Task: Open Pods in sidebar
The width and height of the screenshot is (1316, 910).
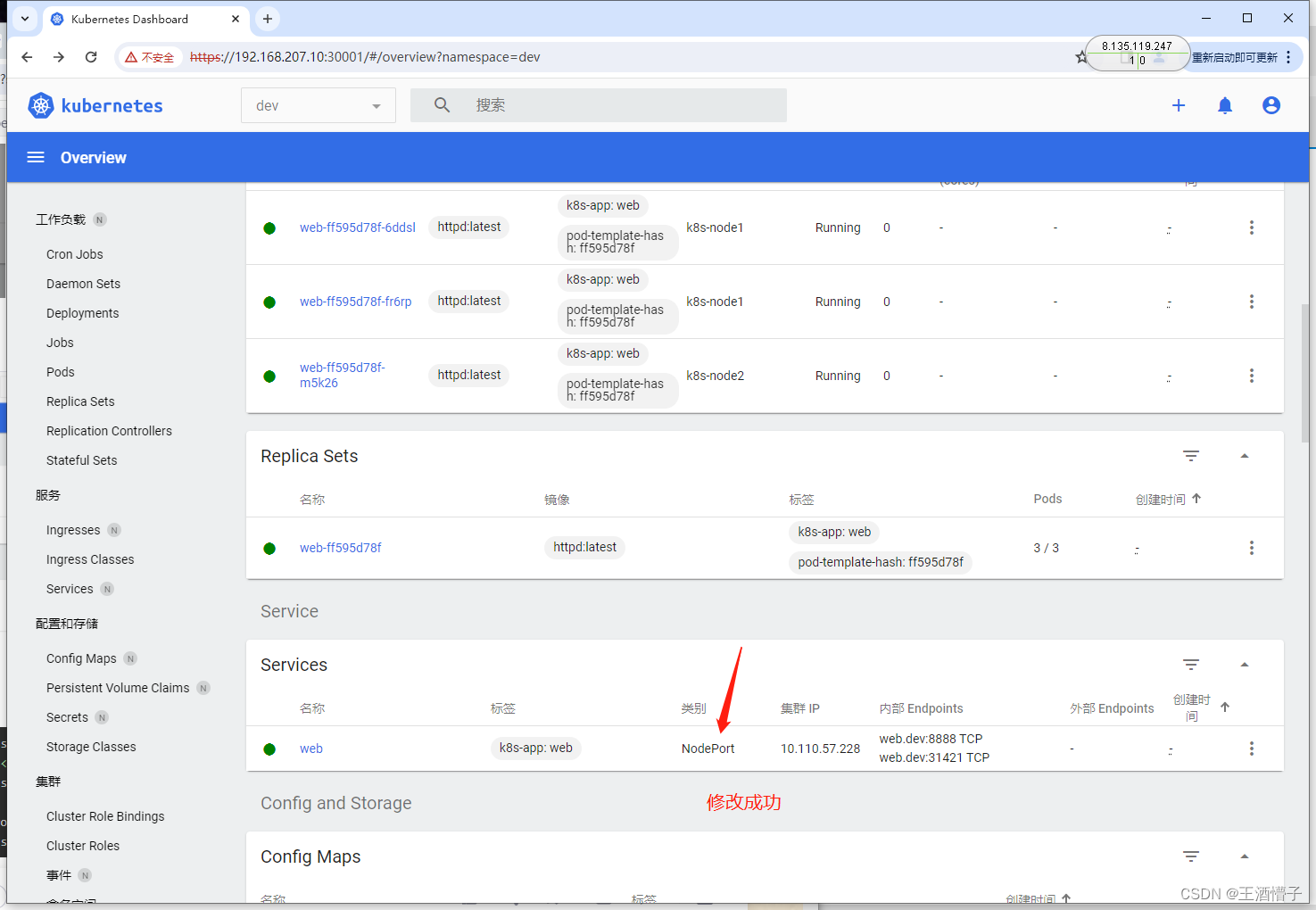Action: point(61,372)
